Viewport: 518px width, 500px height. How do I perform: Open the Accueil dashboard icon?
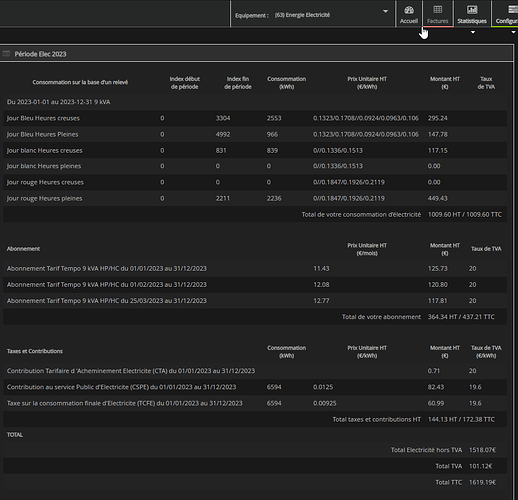pyautogui.click(x=409, y=10)
